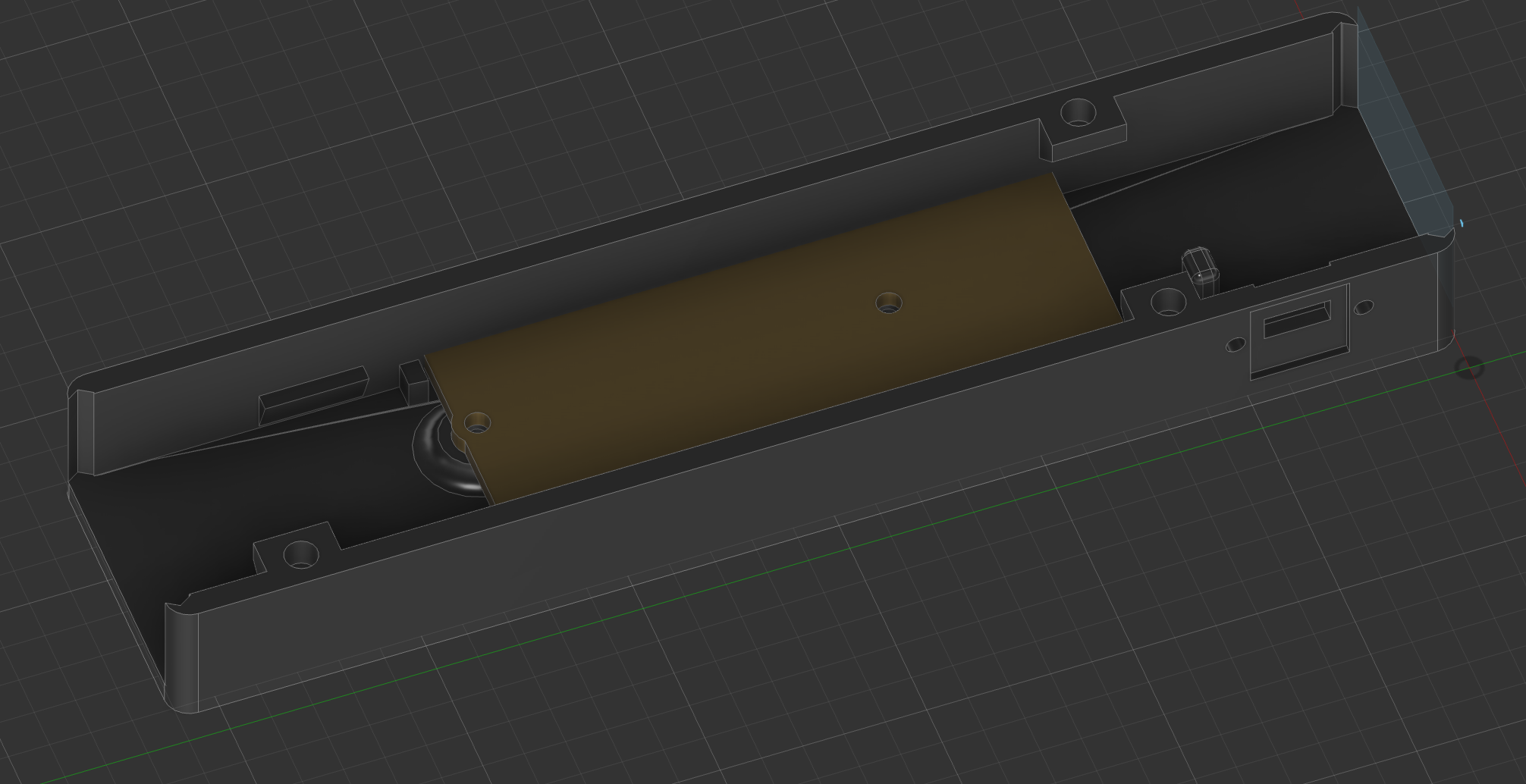Click the center screw hole on brown plate
The width and height of the screenshot is (1526, 784).
point(889,304)
